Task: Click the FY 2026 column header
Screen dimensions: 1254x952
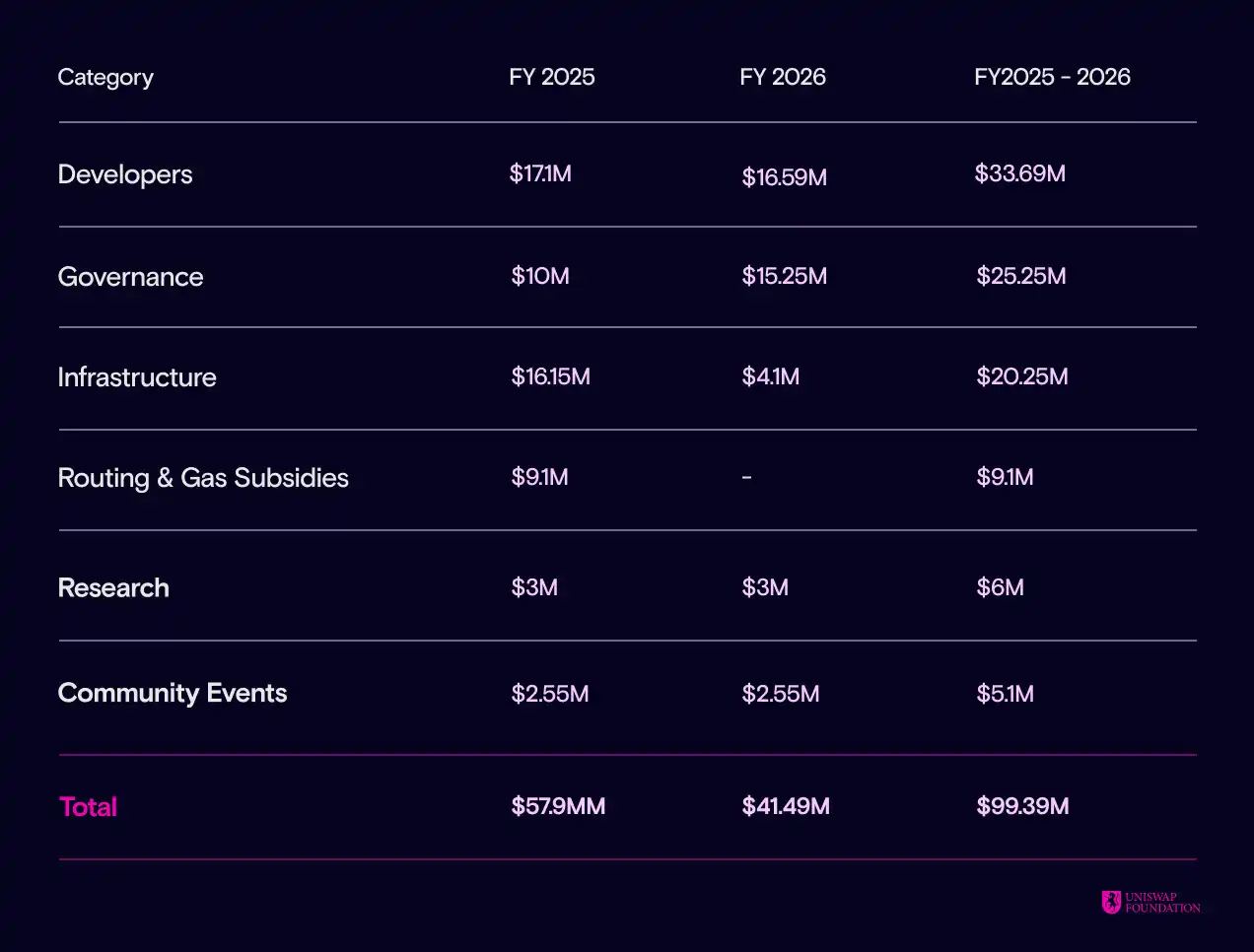Action: tap(782, 77)
